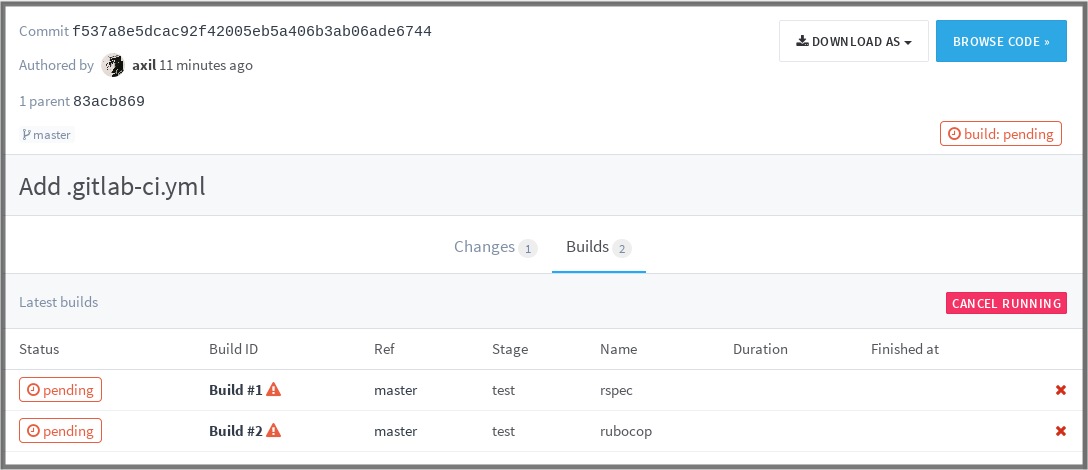1088x470 pixels.
Task: Cancel the rubocop build with red X
Action: point(1061,431)
